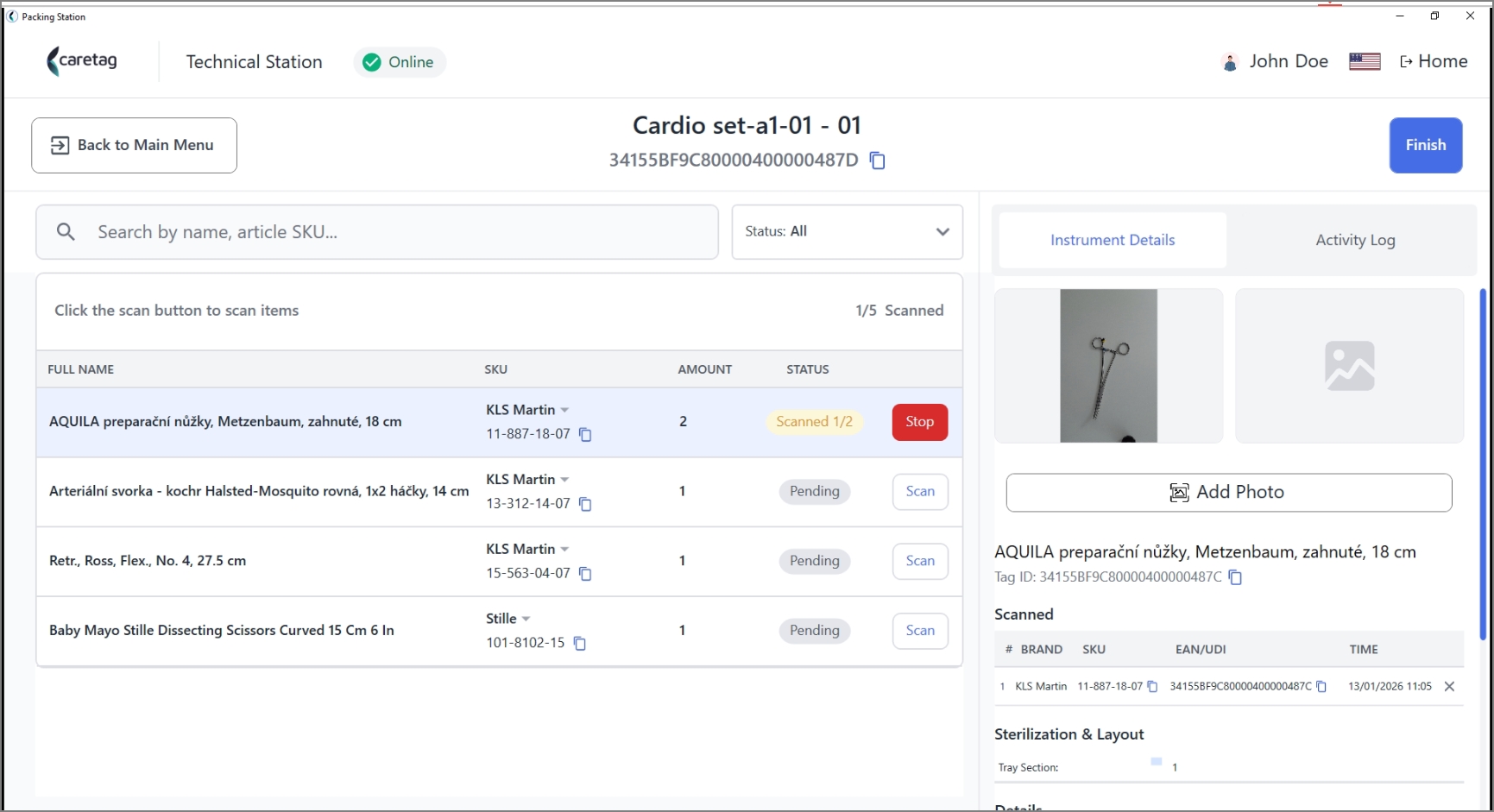This screenshot has height=812, width=1494.
Task: Stop scanning the AQUILA scissors
Action: (919, 422)
